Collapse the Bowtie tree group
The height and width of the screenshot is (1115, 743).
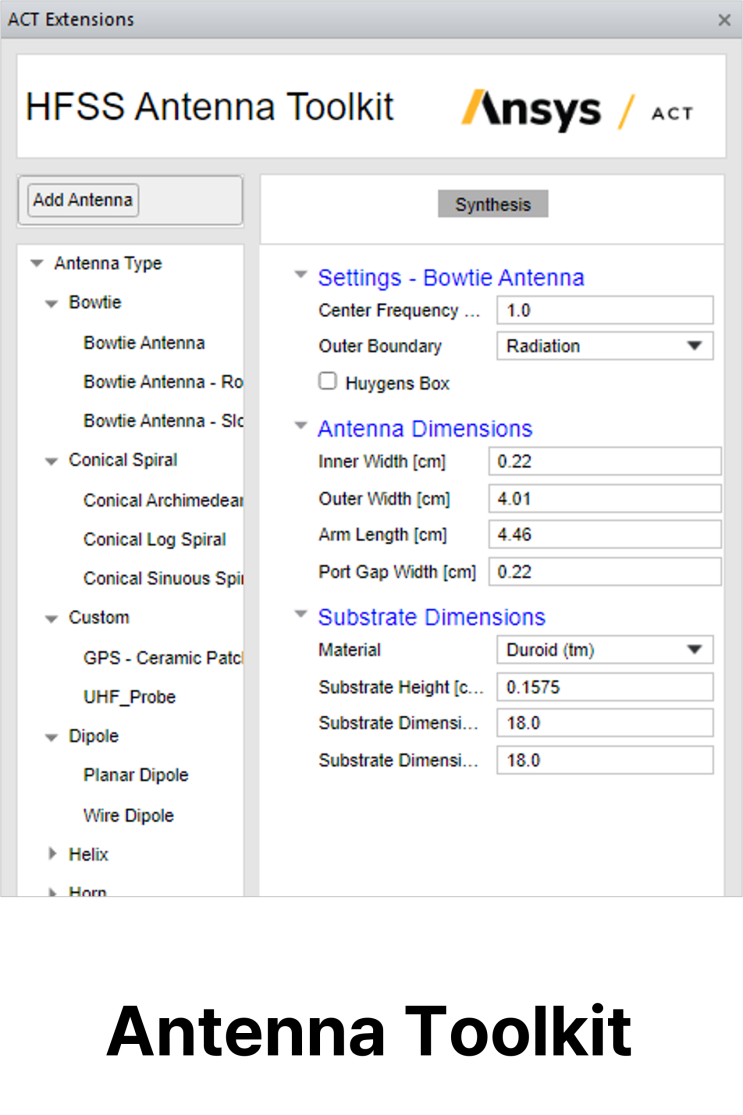coord(51,304)
